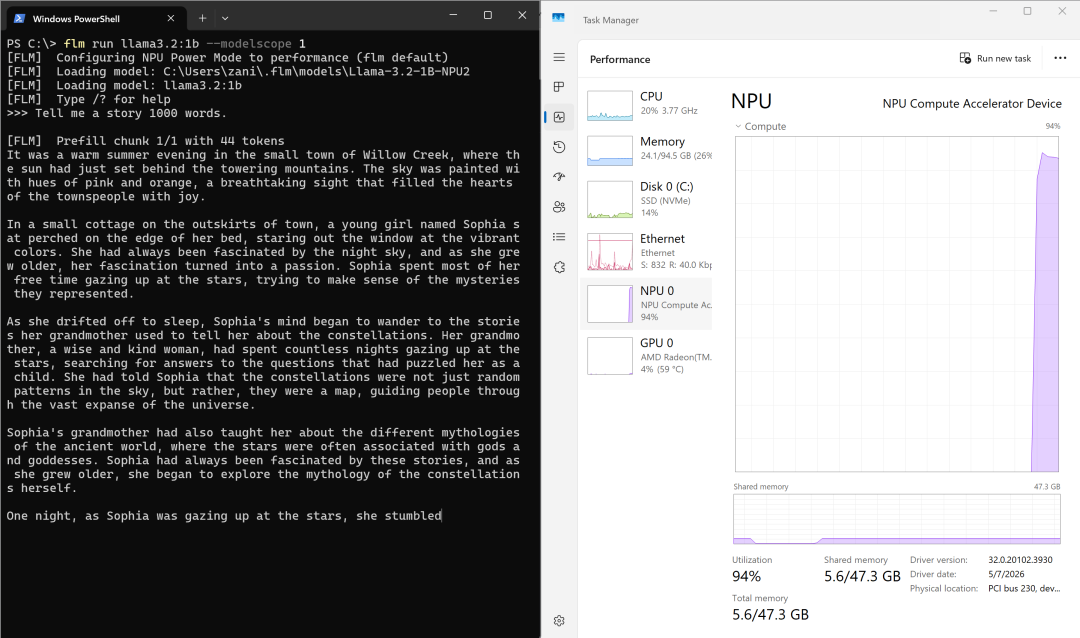Open the three-dot more options menu
Screen dimensions: 1080x638
click(1060, 59)
